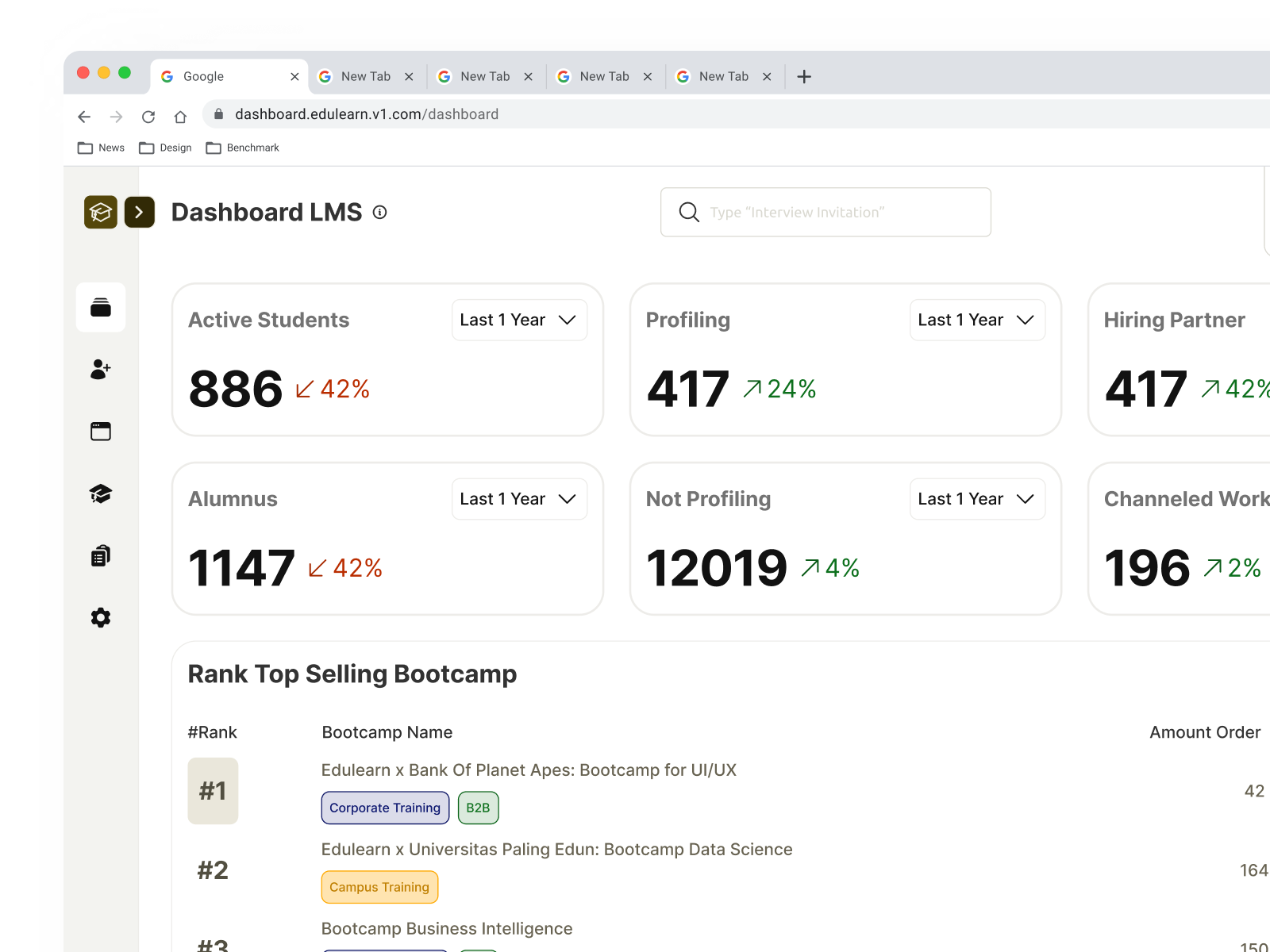Click the Edulearn logo graduation icon
The image size is (1270, 952).
click(100, 212)
